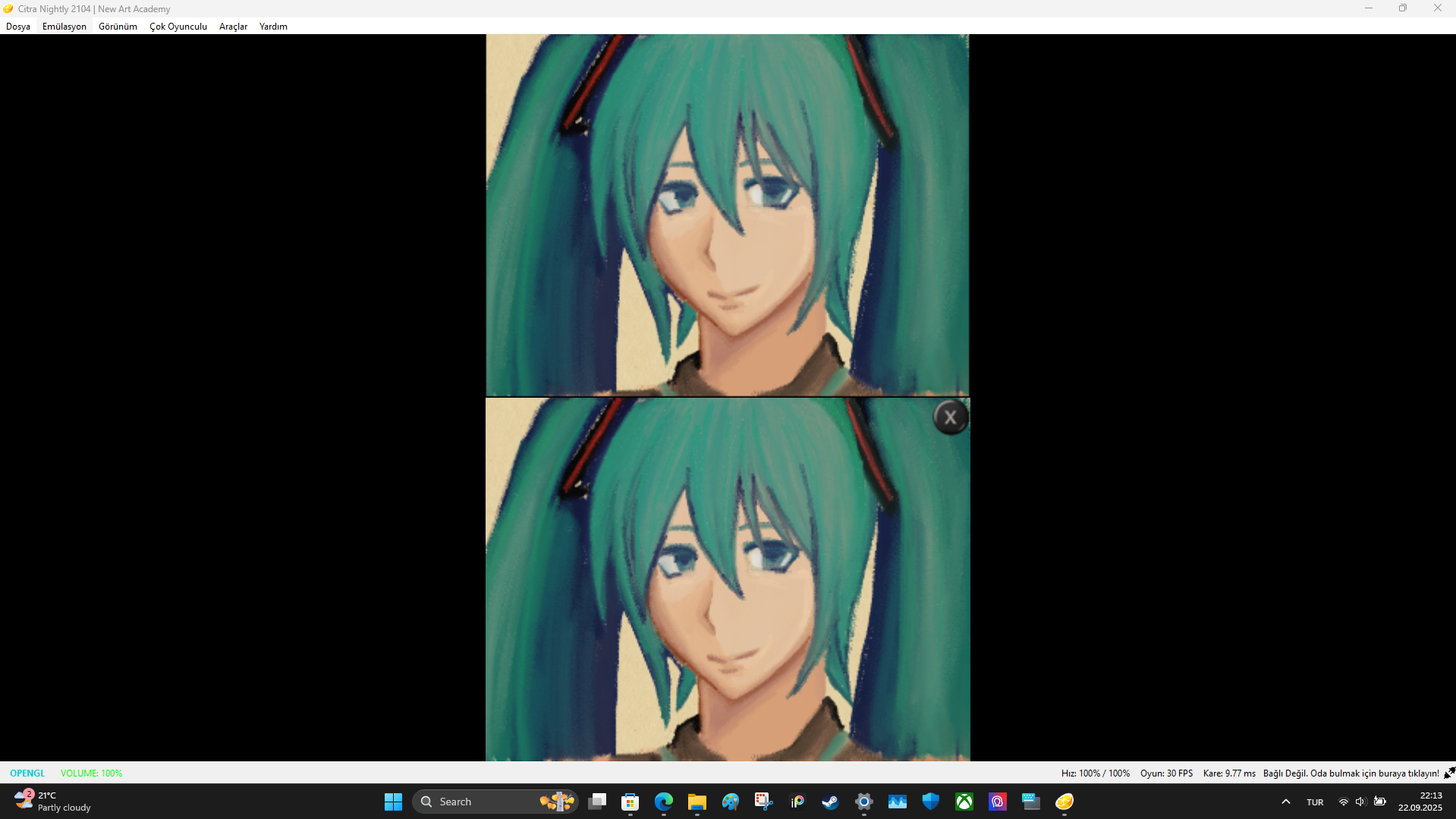
Task: Click the Citra taskbar icon
Action: [x=1064, y=802]
